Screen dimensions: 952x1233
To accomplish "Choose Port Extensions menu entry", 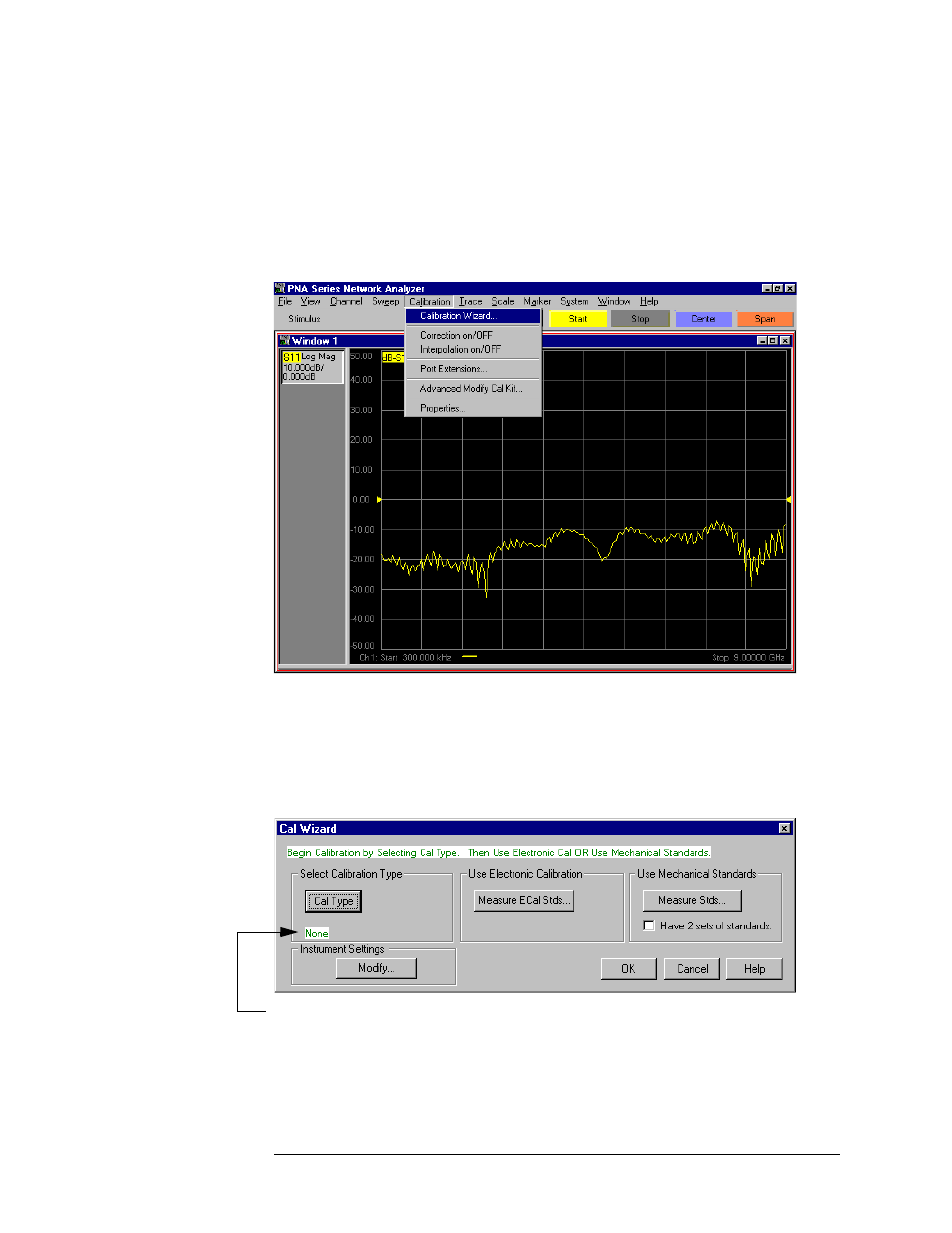I will (473, 369).
